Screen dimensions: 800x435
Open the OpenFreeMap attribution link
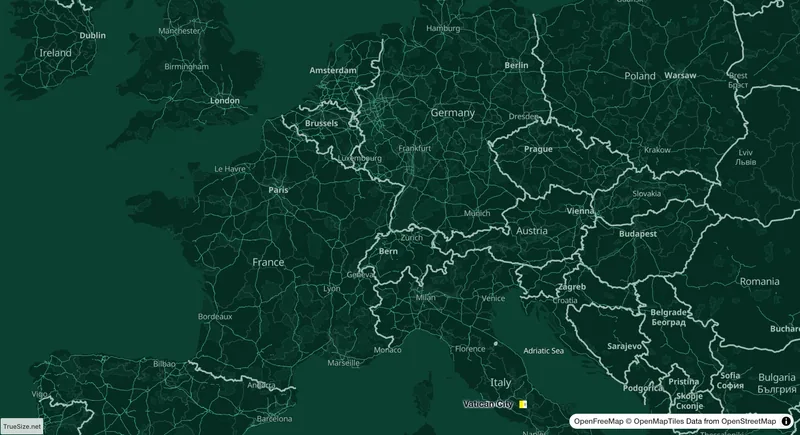[x=598, y=421]
